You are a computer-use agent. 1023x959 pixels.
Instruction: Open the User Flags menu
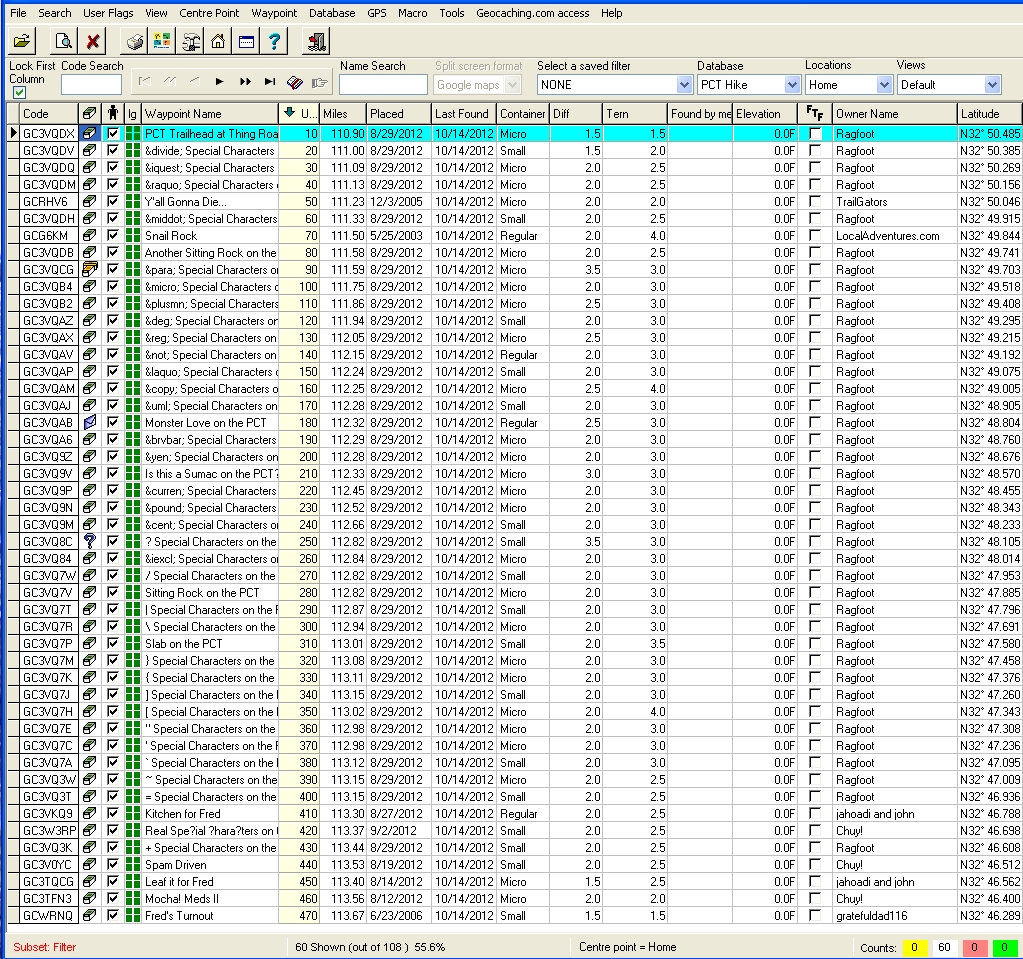pos(108,13)
